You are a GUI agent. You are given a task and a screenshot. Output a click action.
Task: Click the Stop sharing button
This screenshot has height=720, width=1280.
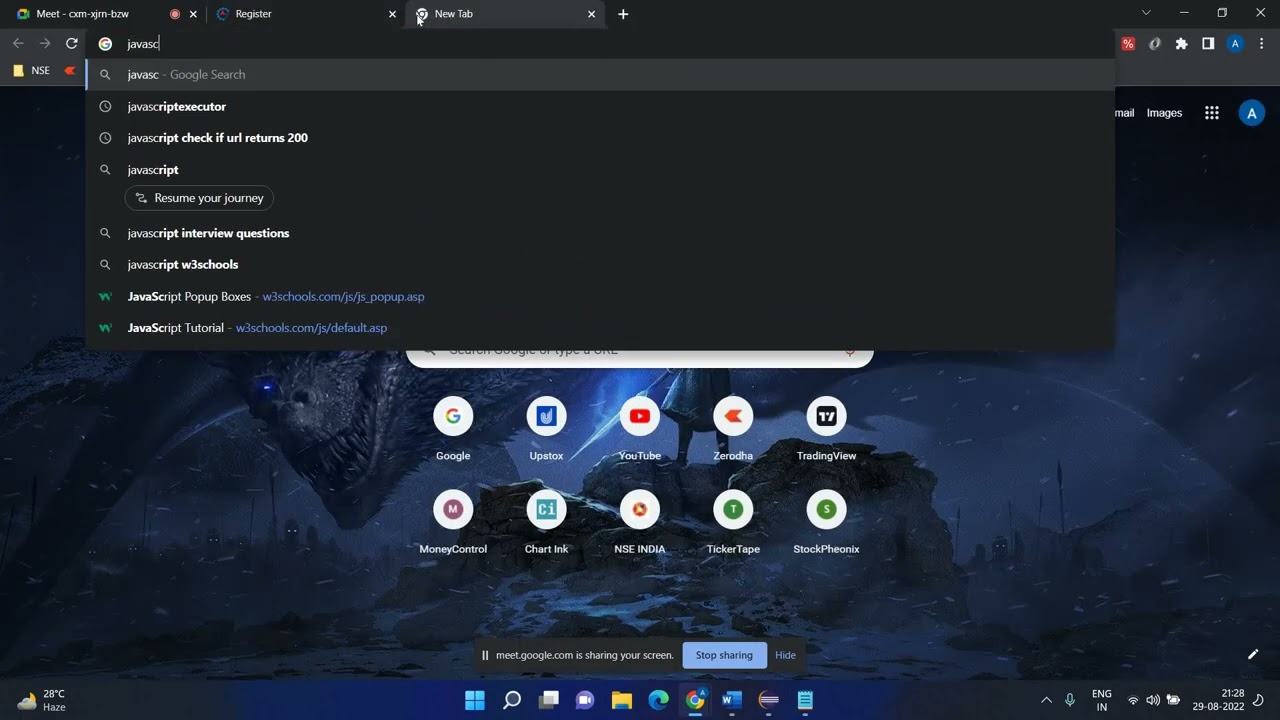724,655
